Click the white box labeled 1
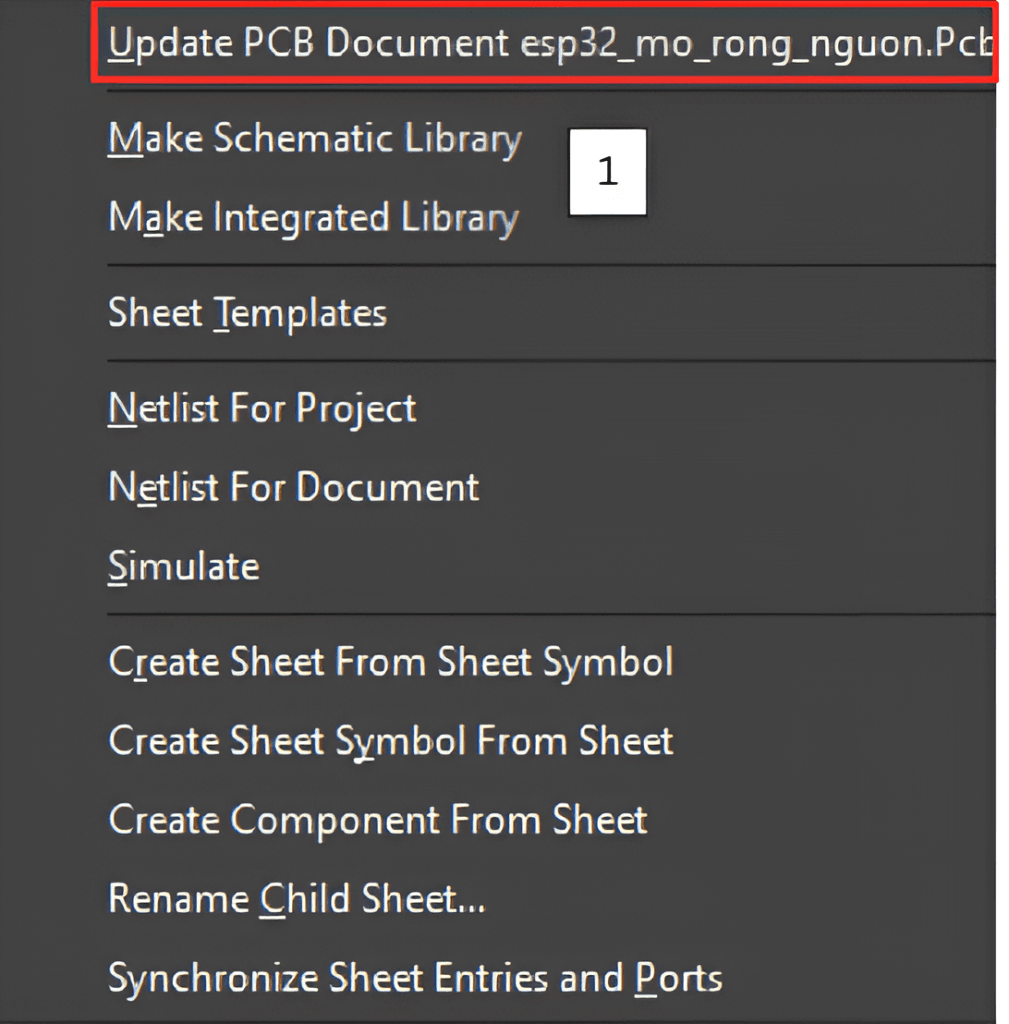1009x1024 pixels. point(608,172)
